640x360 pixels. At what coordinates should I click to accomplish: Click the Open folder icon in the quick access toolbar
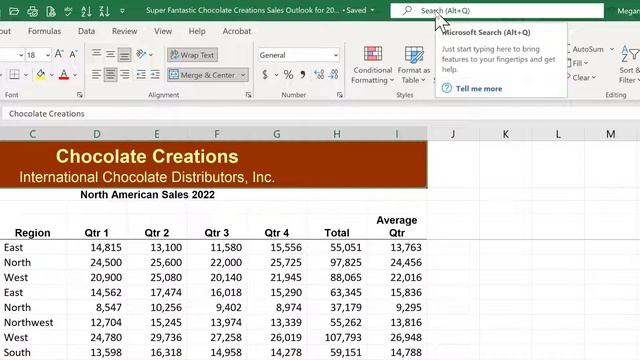click(x=14, y=11)
